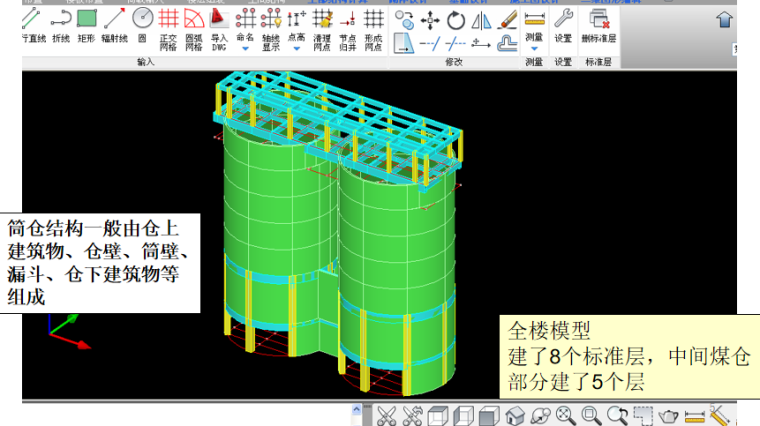Click the up arrow at ribbon's right
The width and height of the screenshot is (760, 426).
[723, 19]
